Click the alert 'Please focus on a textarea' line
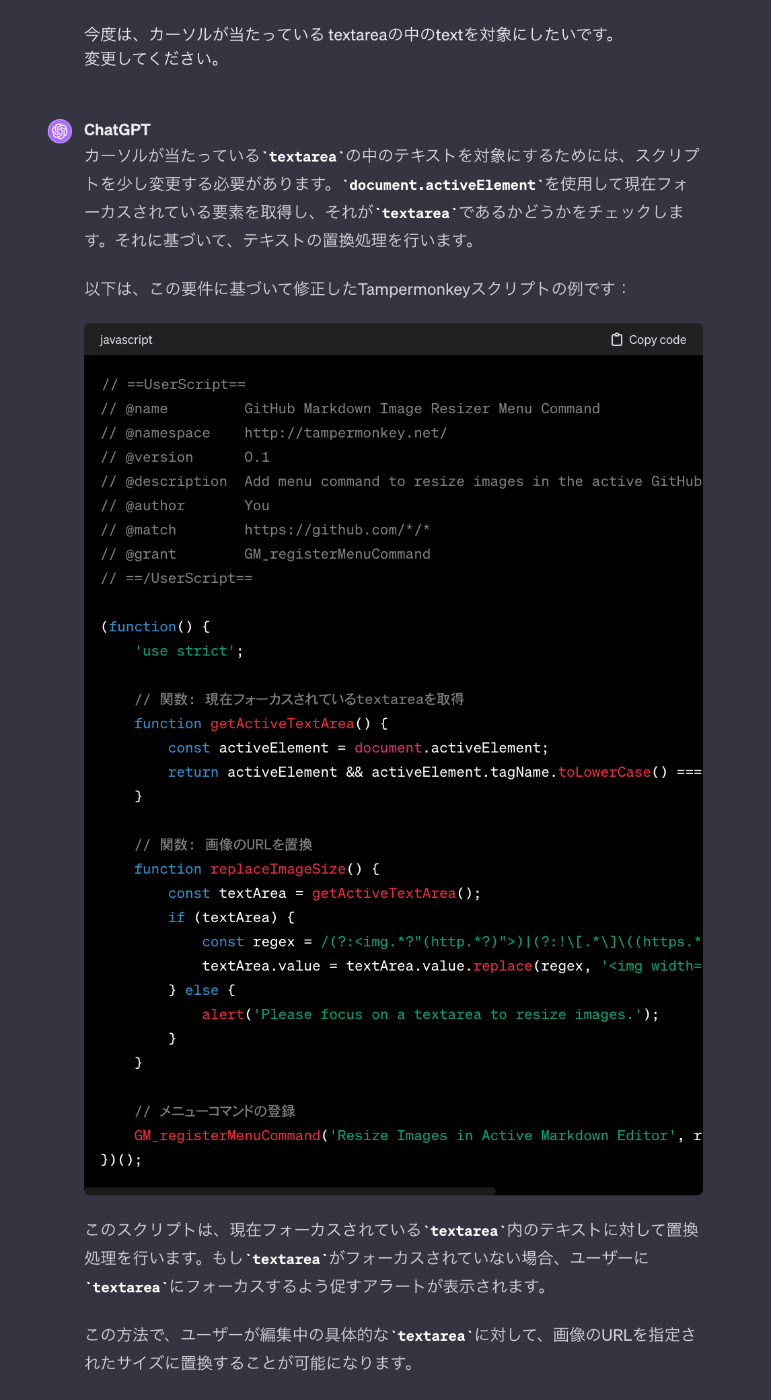Image resolution: width=771 pixels, height=1400 pixels. pos(431,1014)
